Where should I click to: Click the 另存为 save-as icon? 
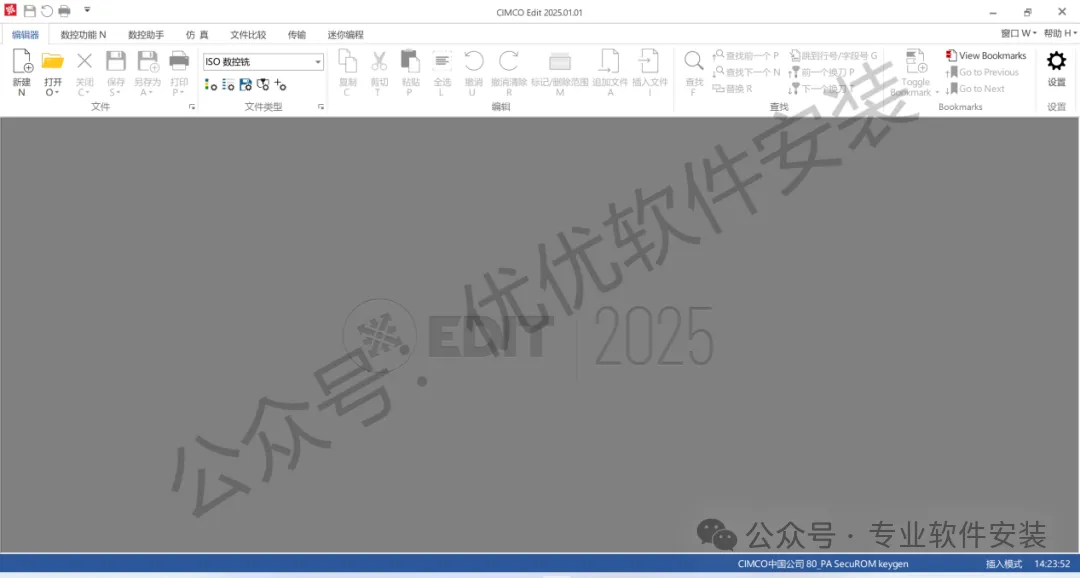pyautogui.click(x=147, y=61)
